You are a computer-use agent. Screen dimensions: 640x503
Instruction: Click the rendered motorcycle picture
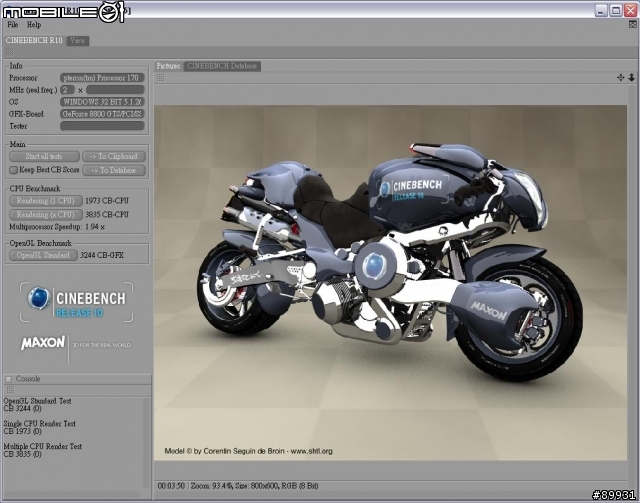(x=390, y=283)
